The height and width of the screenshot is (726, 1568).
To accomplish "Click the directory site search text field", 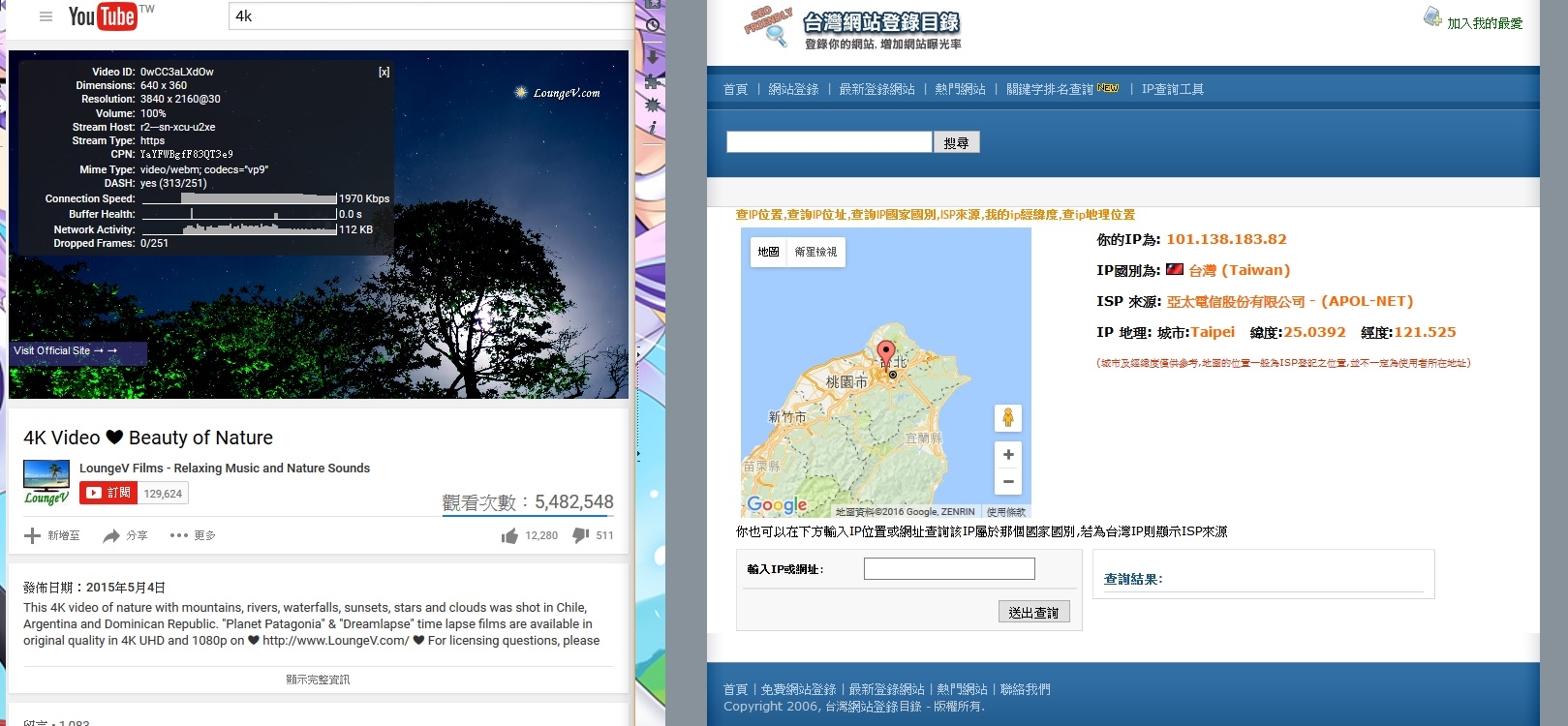I will 829,142.
